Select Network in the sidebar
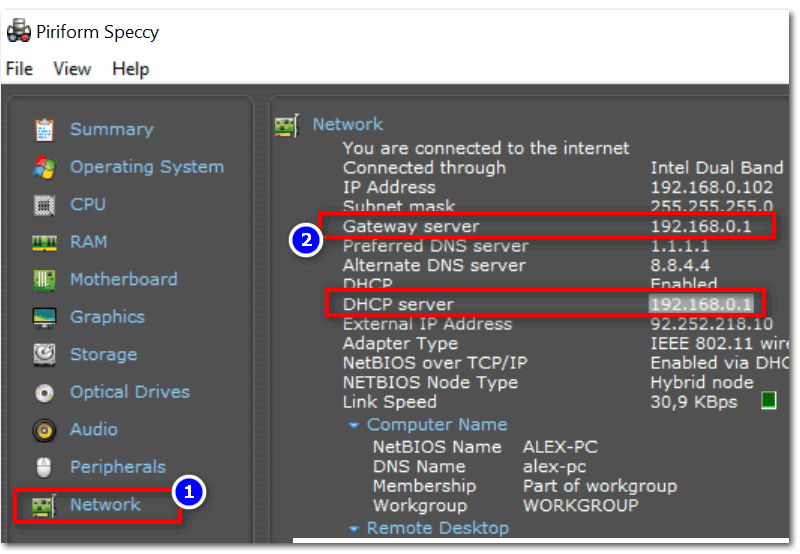Image resolution: width=800 pixels, height=554 pixels. point(105,505)
